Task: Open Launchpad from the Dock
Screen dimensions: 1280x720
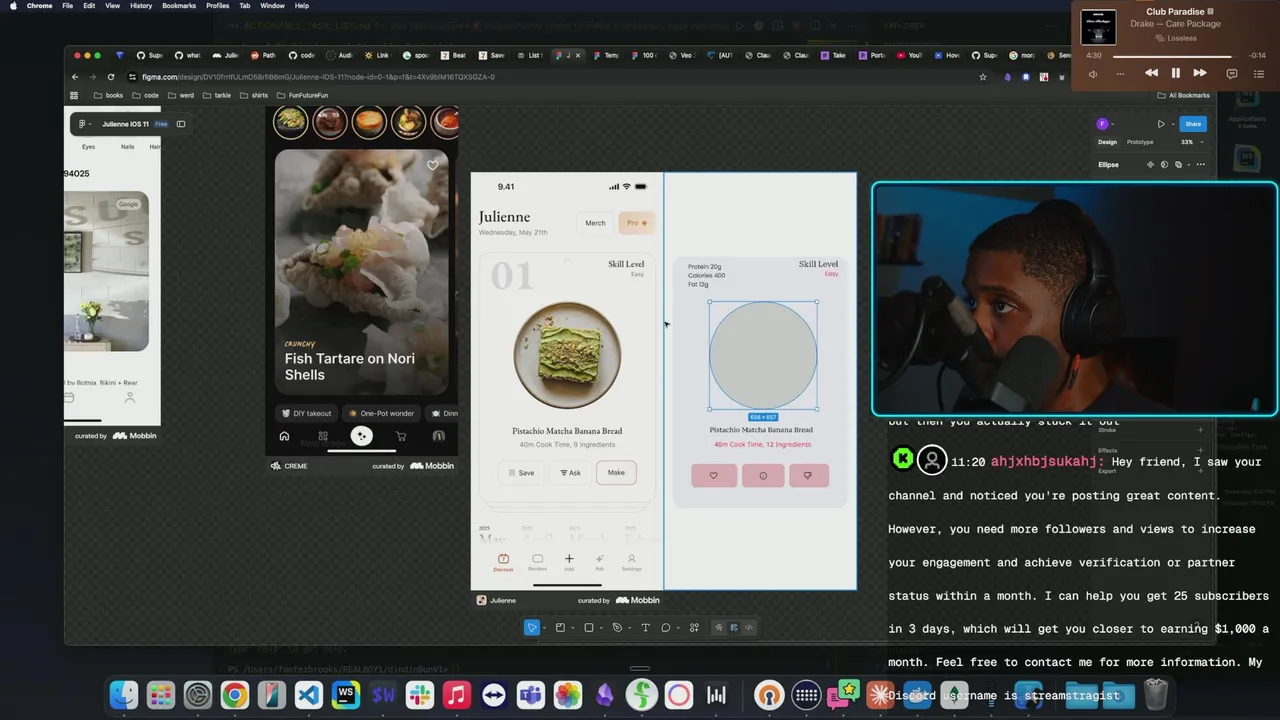Action: coord(161,695)
